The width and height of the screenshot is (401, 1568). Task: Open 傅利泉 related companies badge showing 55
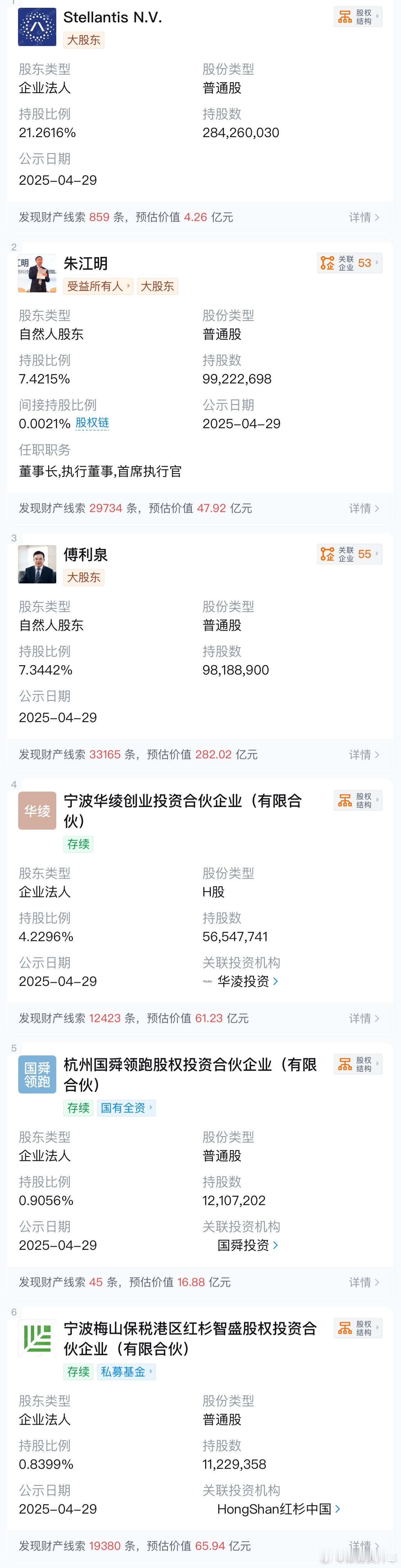[x=349, y=554]
